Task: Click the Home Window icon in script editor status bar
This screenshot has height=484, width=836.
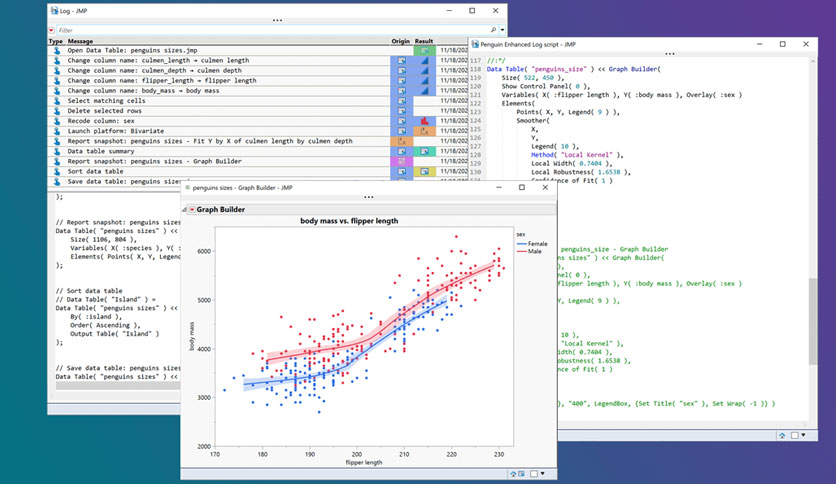Action: click(782, 435)
